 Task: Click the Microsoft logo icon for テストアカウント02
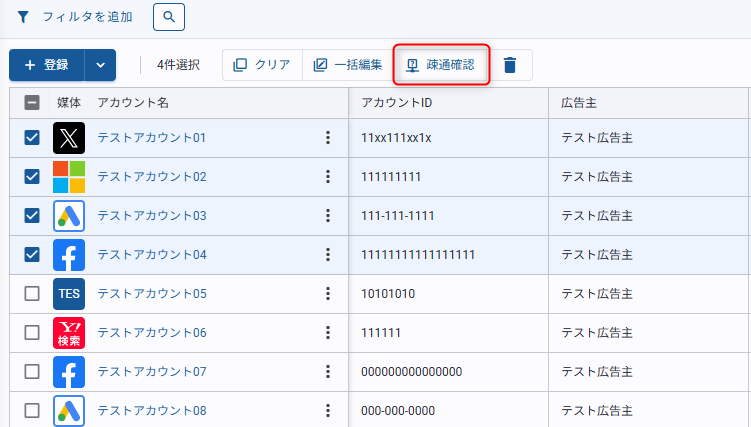69,177
